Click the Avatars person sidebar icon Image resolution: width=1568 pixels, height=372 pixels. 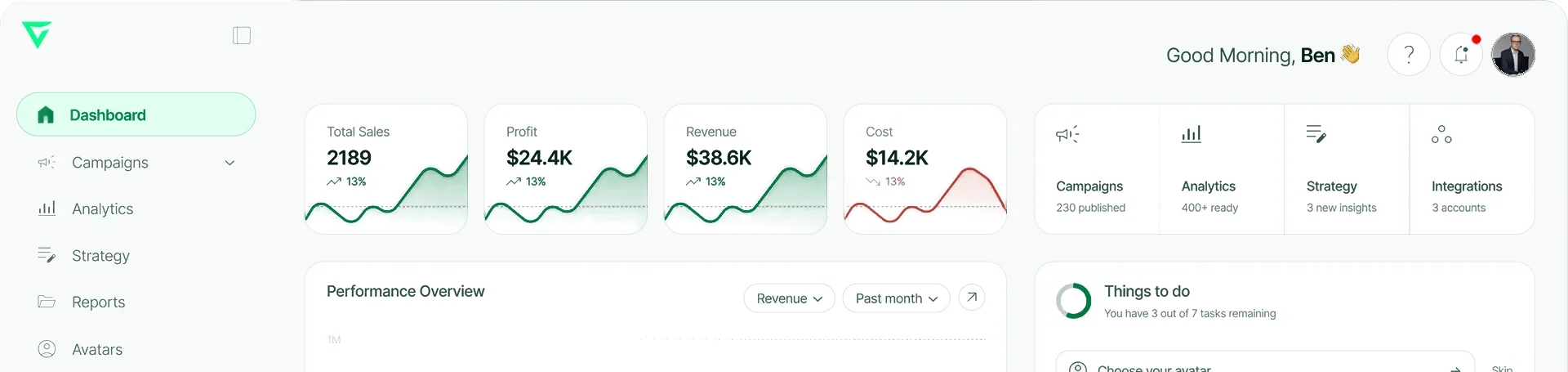pyautogui.click(x=47, y=348)
